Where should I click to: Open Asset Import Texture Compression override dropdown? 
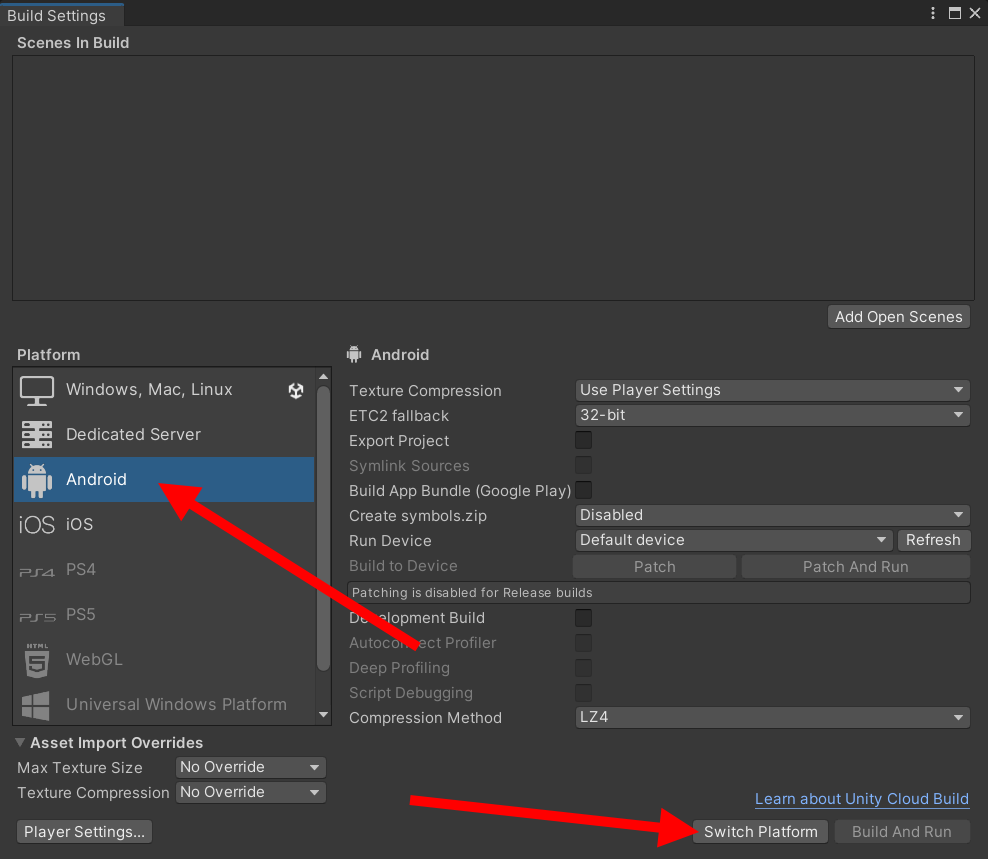point(251,792)
